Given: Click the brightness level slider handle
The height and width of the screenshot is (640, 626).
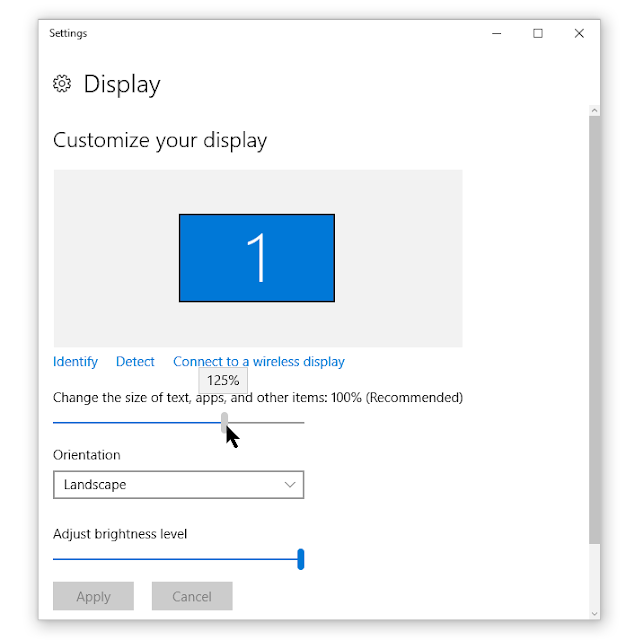Looking at the screenshot, I should (301, 559).
